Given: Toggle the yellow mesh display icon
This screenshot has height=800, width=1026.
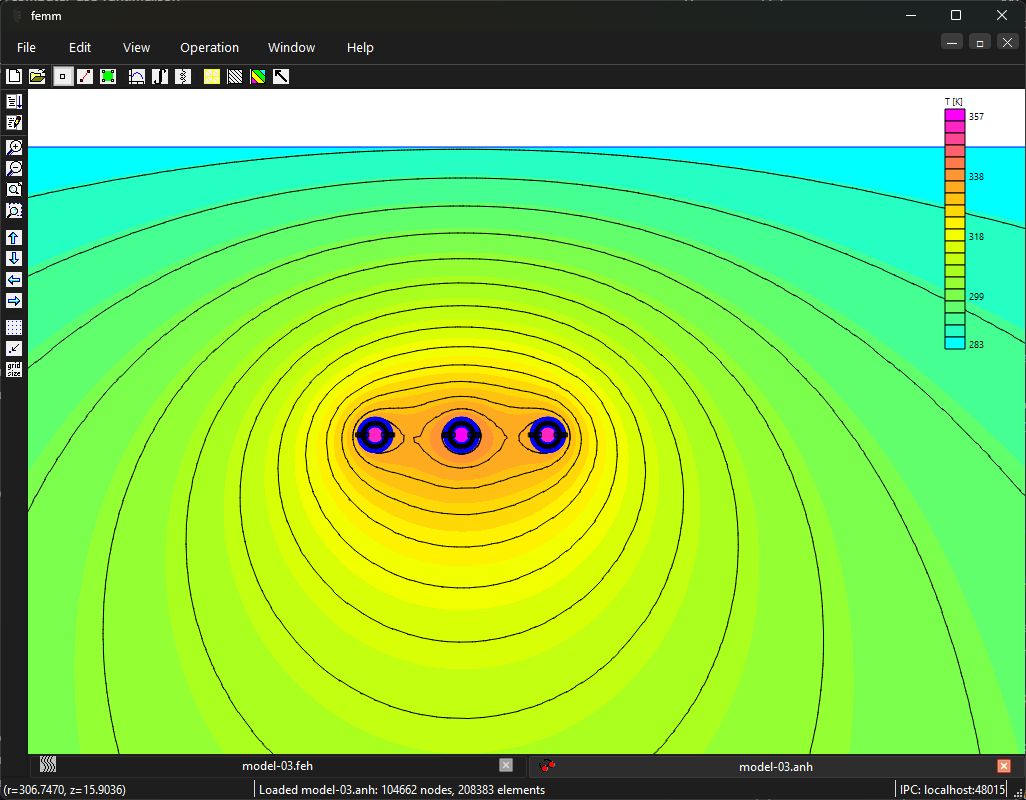Looking at the screenshot, I should coord(212,77).
